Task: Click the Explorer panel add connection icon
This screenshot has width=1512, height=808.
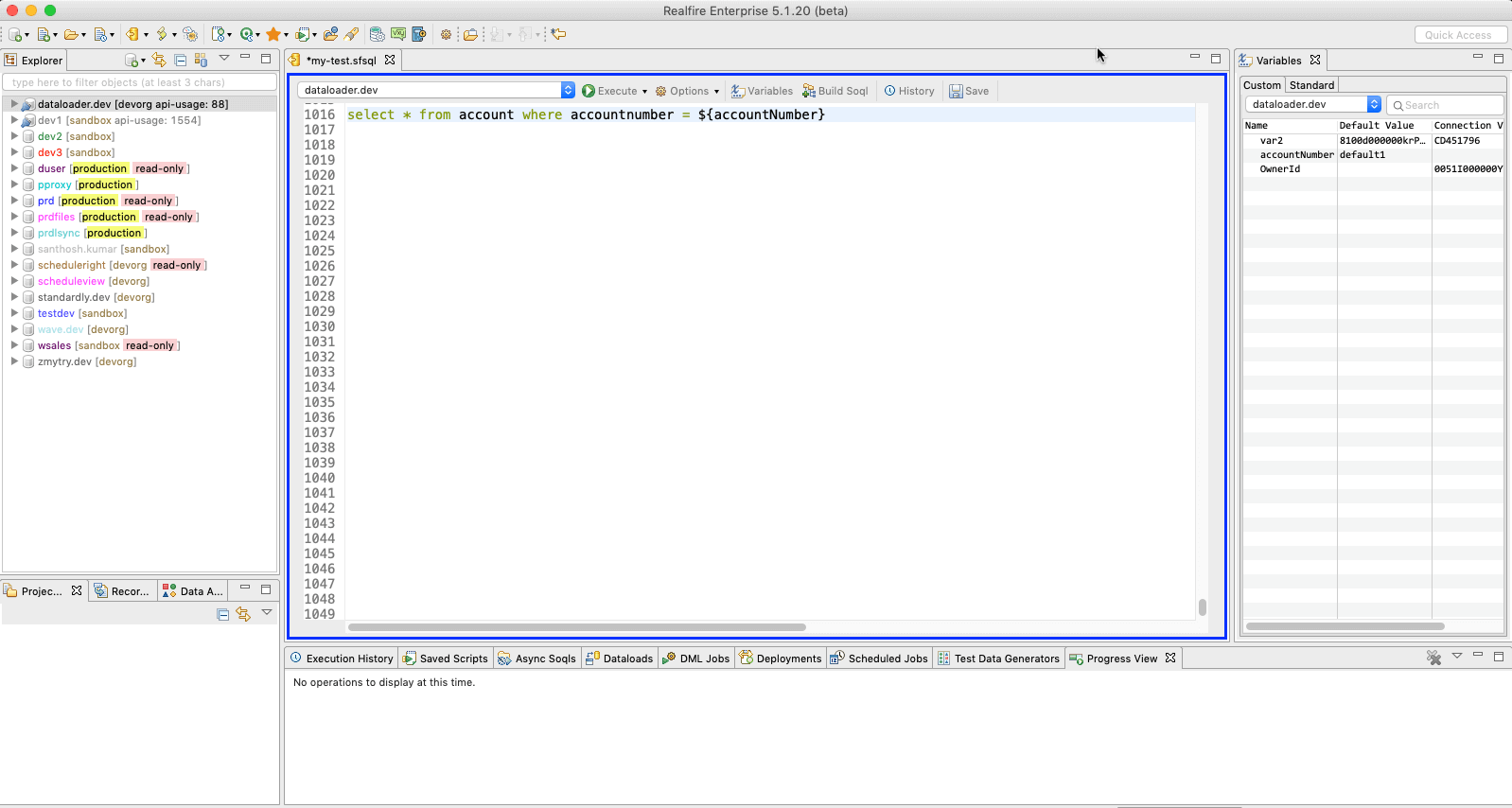Action: (132, 60)
